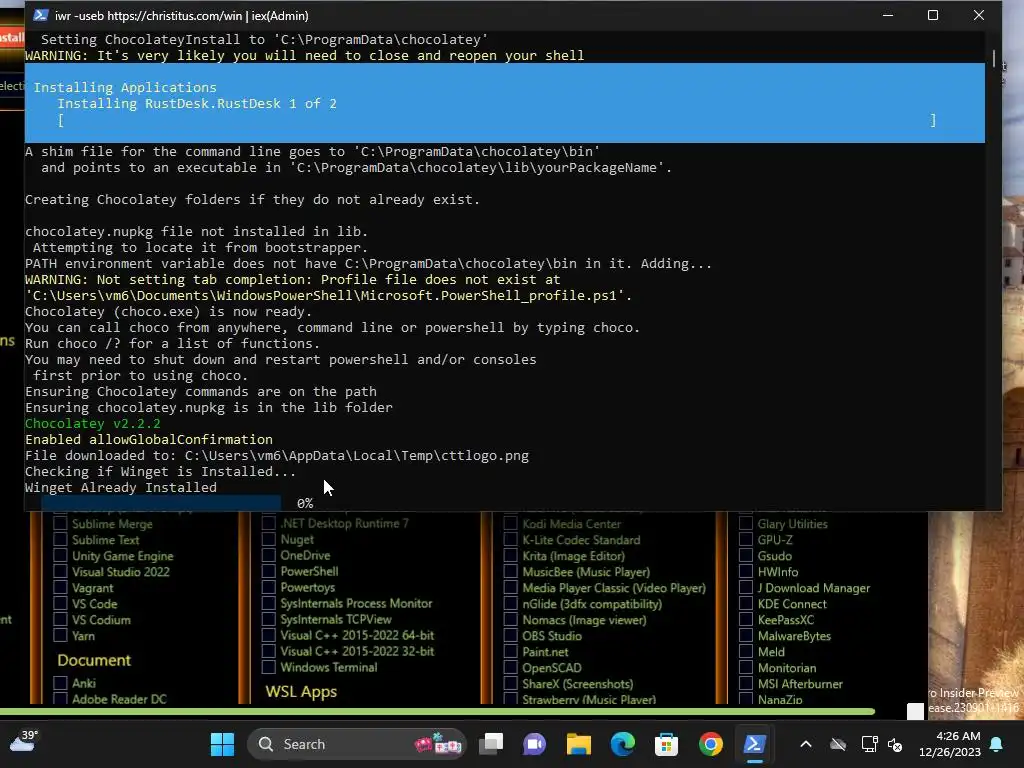Check the GPU-Z checkbox
1024x768 pixels.
pyautogui.click(x=746, y=539)
